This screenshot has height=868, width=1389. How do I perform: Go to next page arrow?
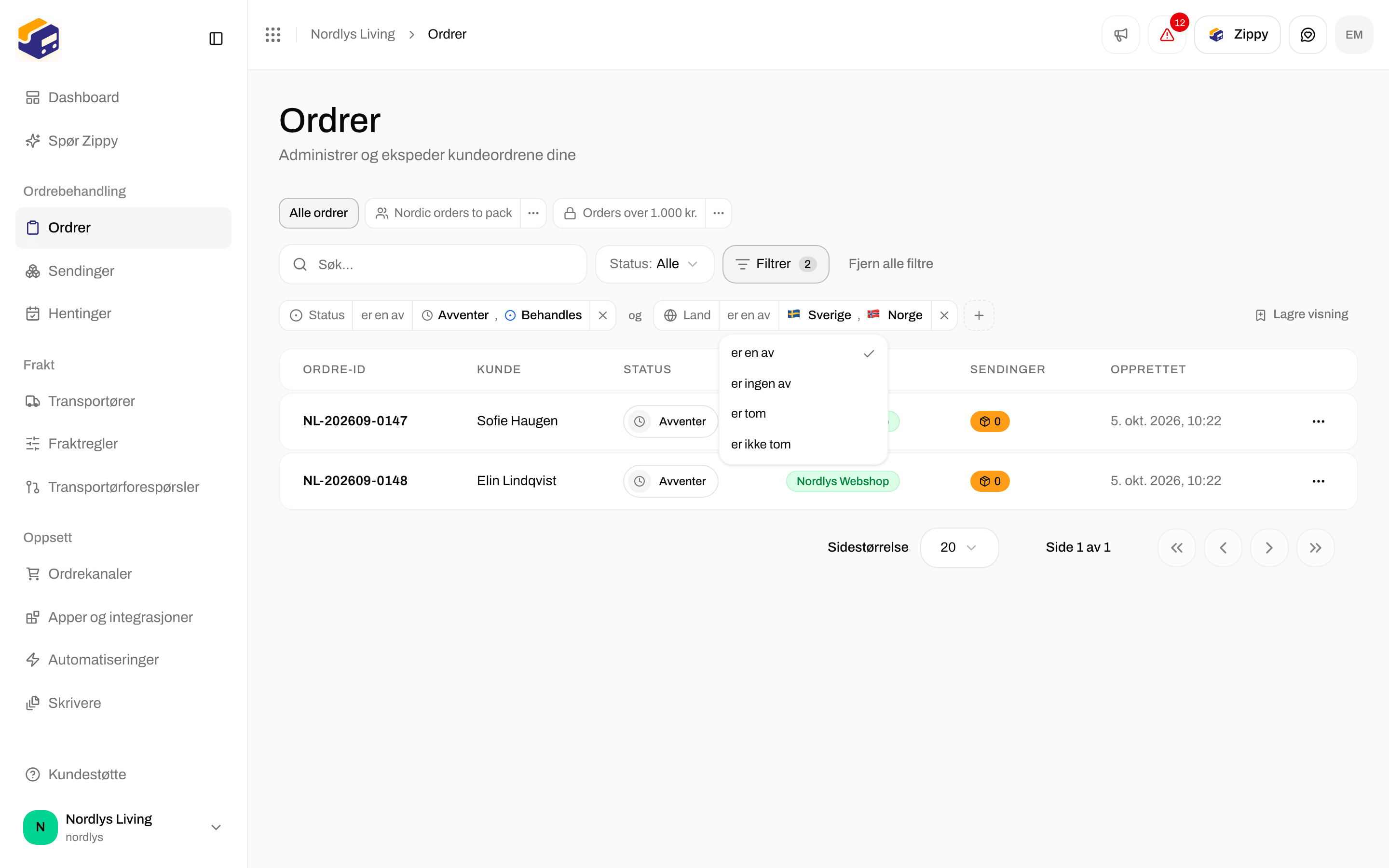coord(1269,548)
